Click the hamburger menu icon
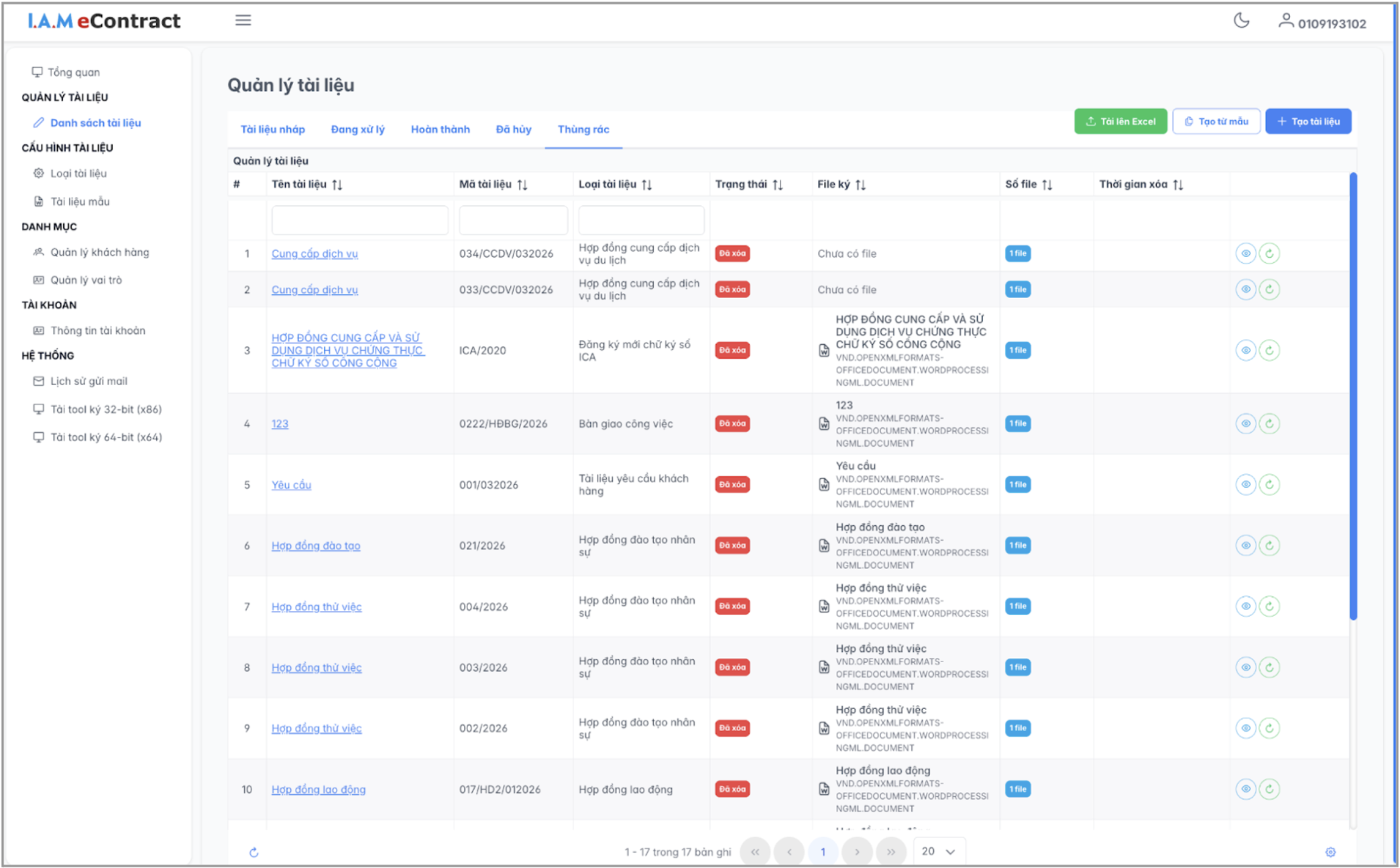Image resolution: width=1400 pixels, height=868 pixels. 243,21
